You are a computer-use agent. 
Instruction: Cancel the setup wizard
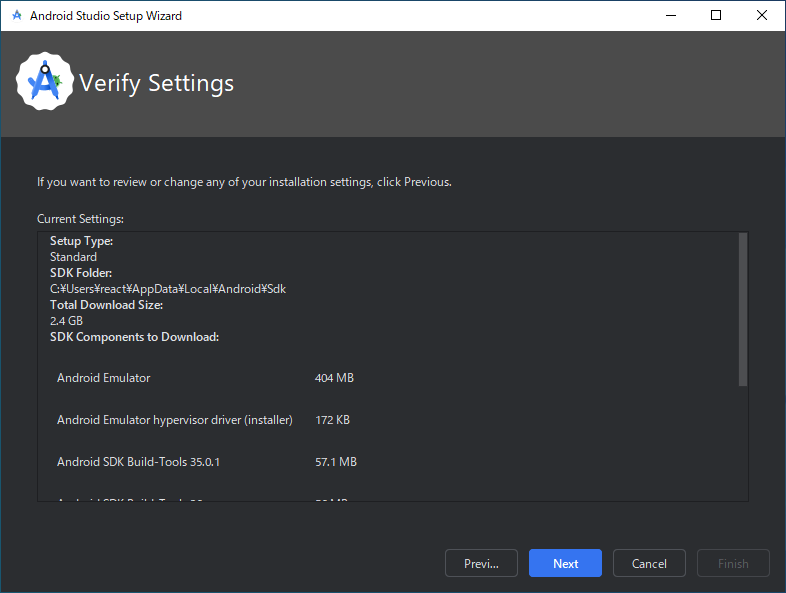coord(649,563)
